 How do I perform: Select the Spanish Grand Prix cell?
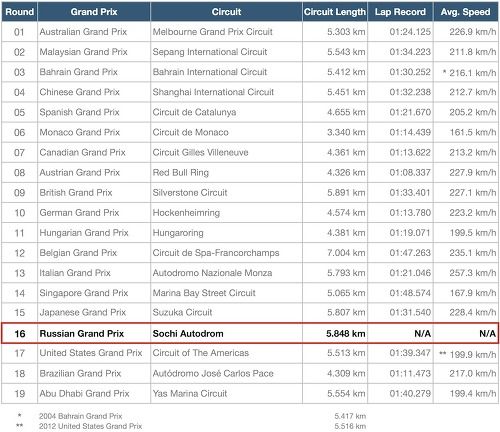(x=94, y=112)
